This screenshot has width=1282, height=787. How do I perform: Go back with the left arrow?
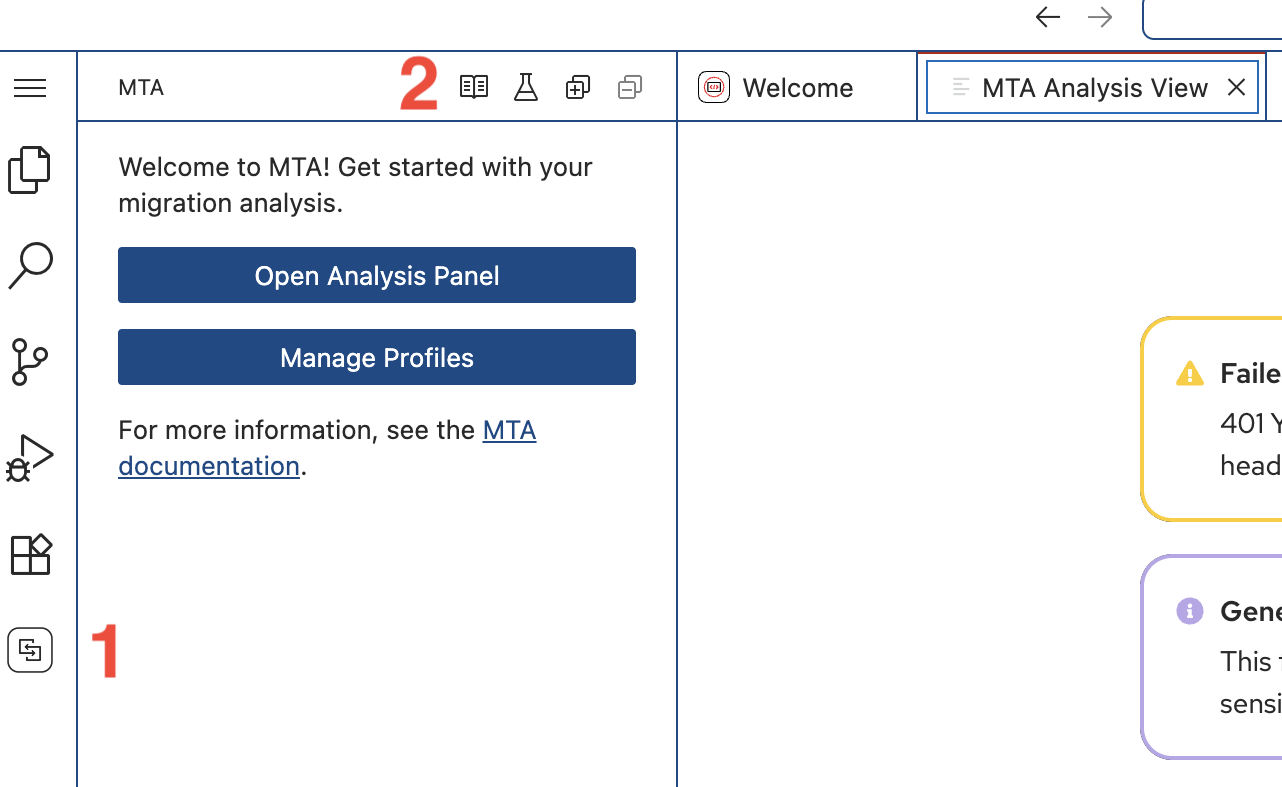(1047, 17)
